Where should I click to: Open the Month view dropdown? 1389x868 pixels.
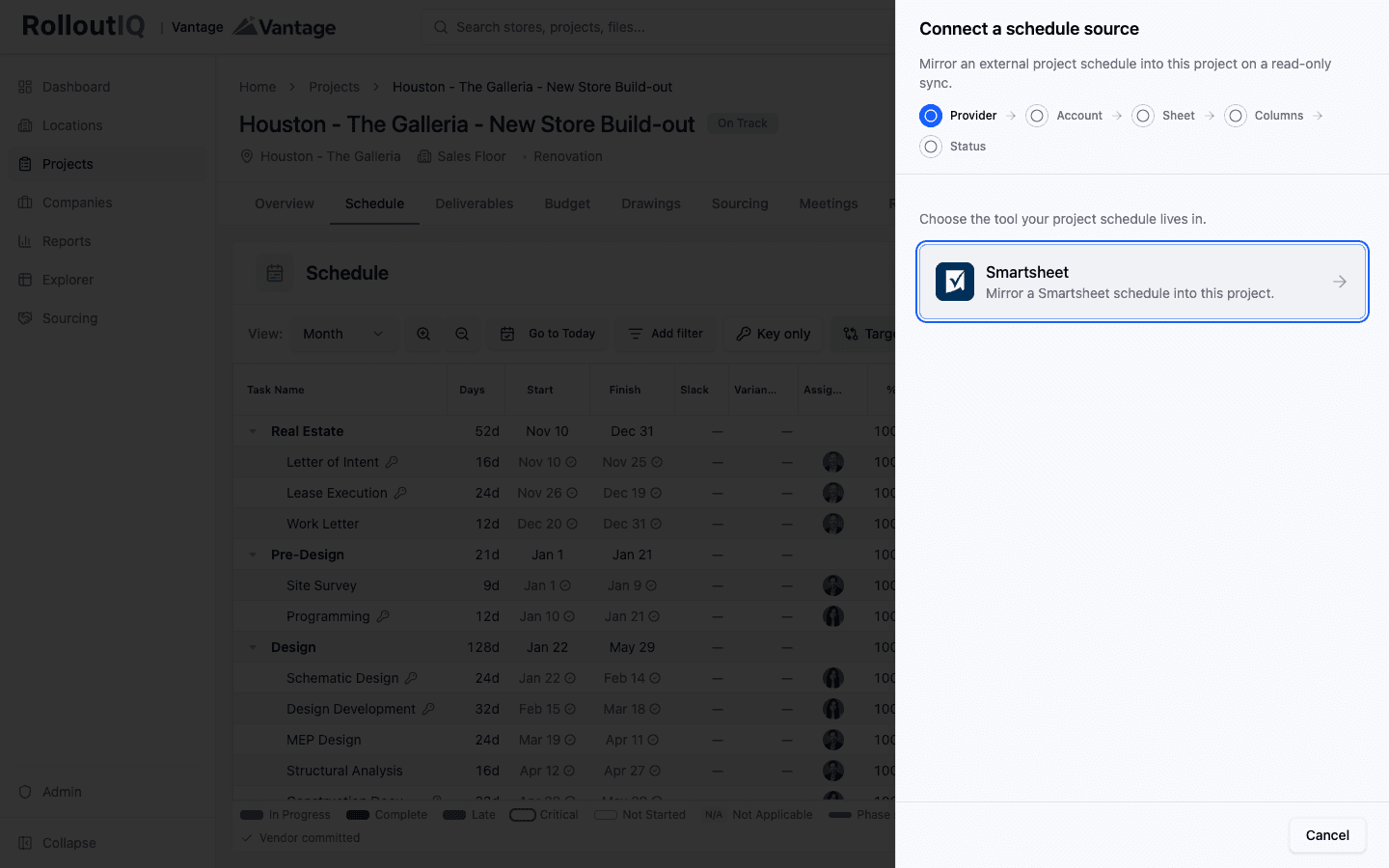point(342,334)
